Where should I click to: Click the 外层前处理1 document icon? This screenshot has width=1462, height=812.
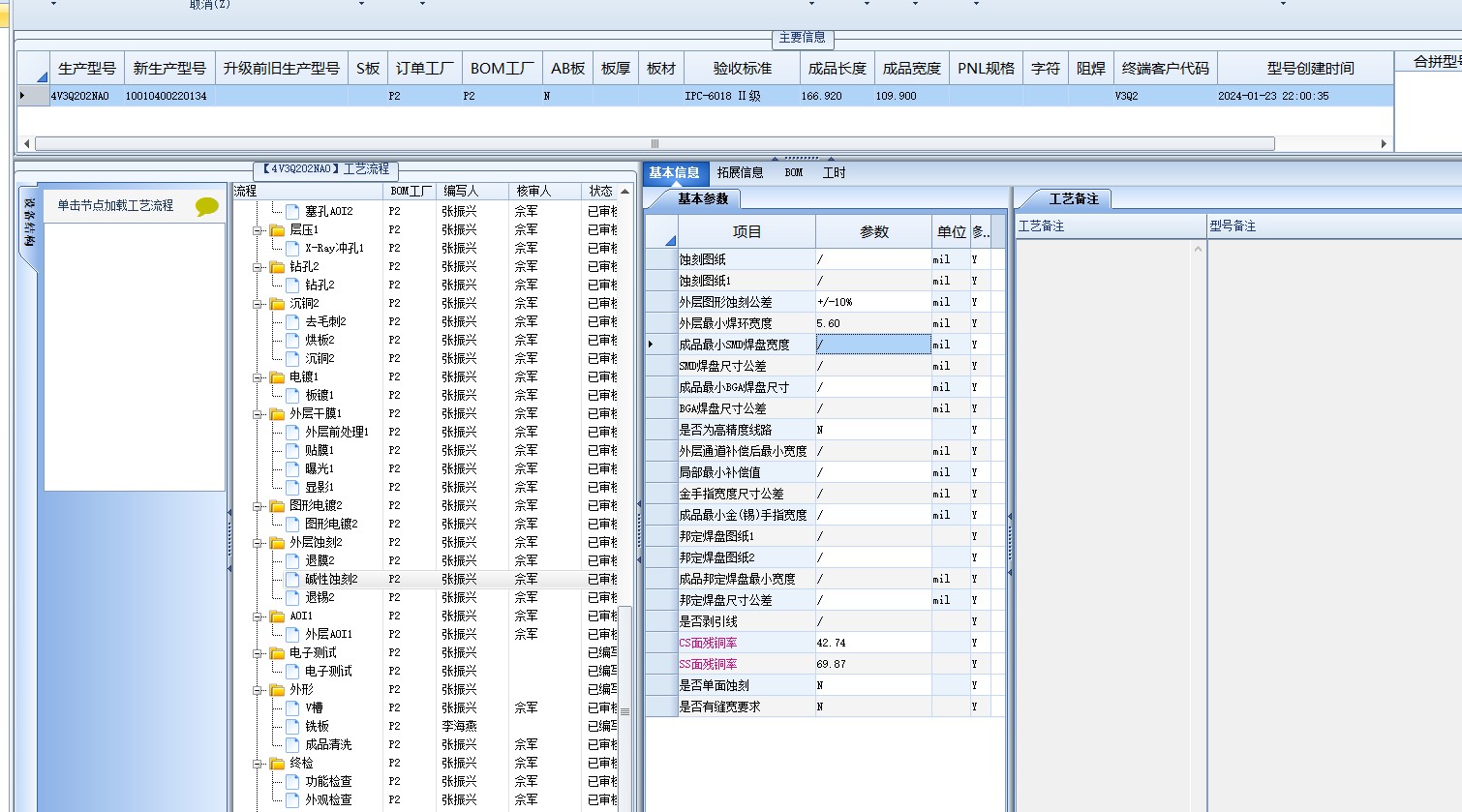point(292,432)
